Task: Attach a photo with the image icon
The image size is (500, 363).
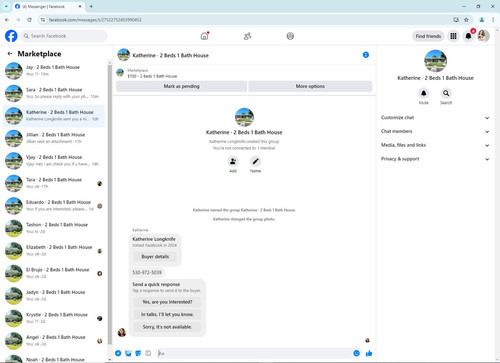Action: pyautogui.click(x=128, y=353)
